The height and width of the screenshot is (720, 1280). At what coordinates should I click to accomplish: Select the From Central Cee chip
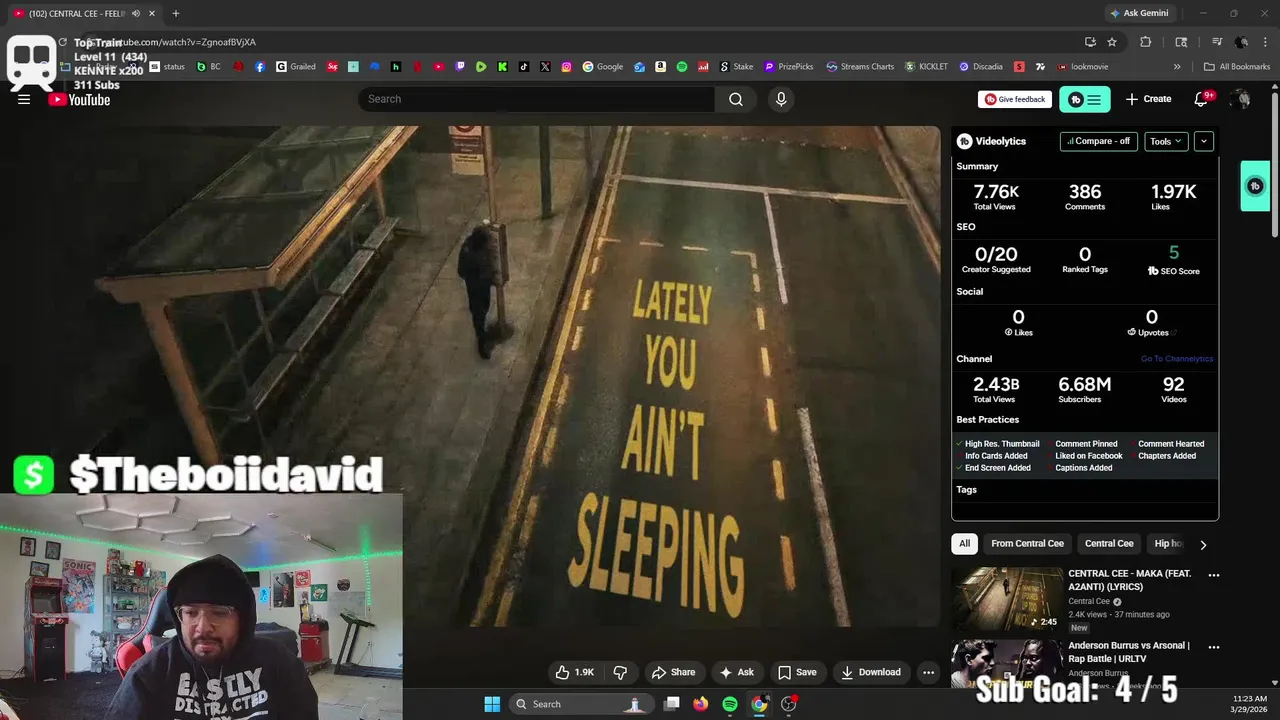1027,543
